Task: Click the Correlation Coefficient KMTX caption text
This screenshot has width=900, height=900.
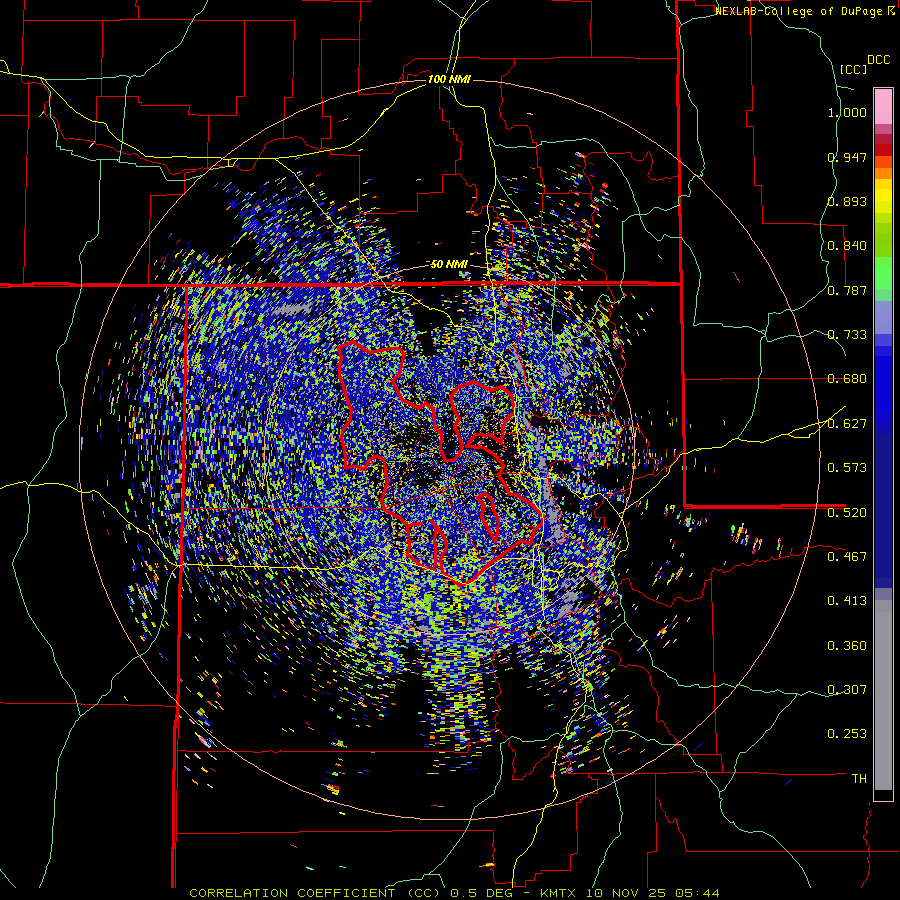Action: [454, 893]
